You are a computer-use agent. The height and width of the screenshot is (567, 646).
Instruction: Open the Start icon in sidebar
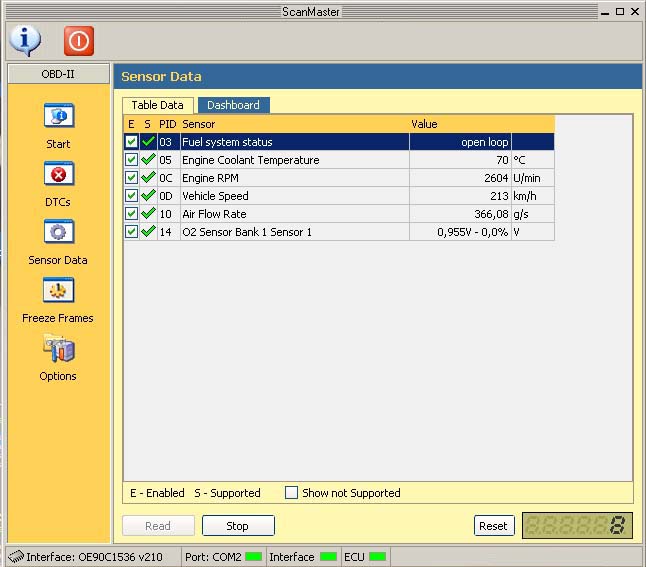(x=59, y=116)
